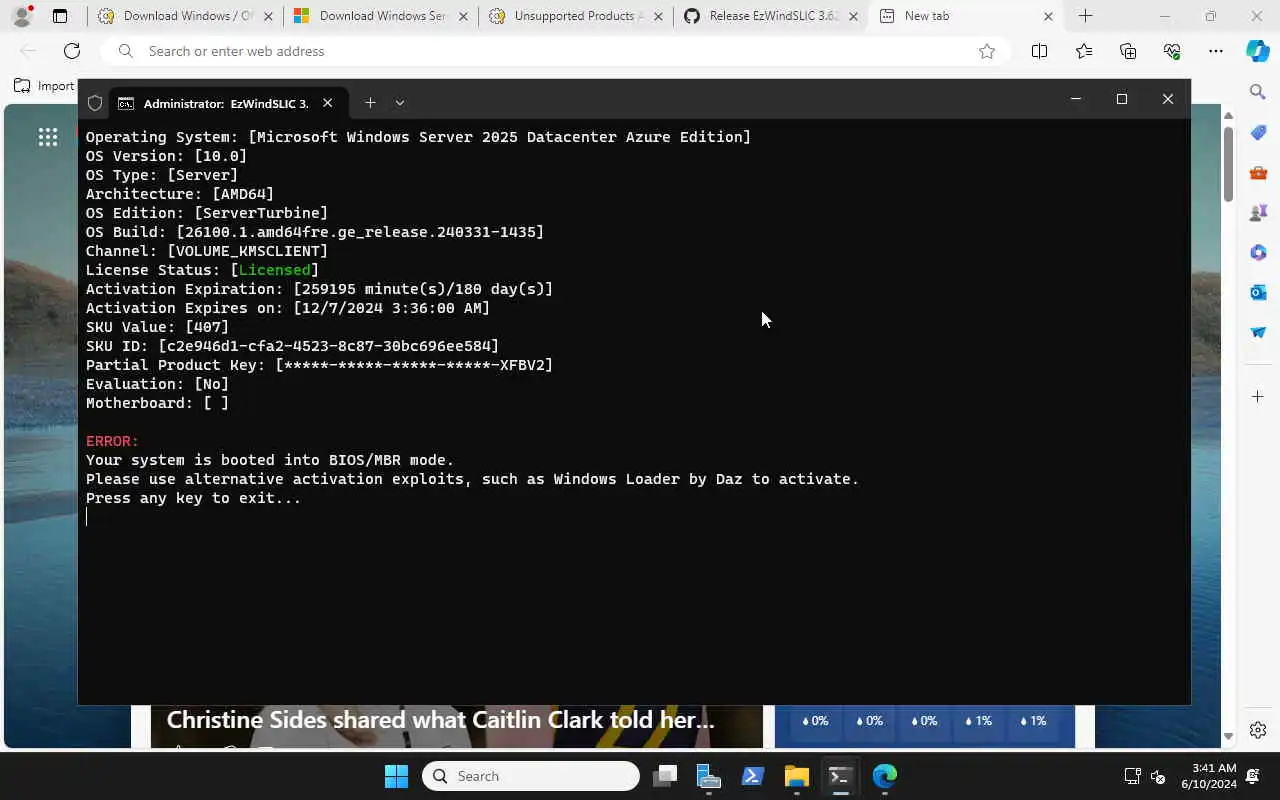
Task: Open the Collections icon in Edge
Action: [1128, 51]
